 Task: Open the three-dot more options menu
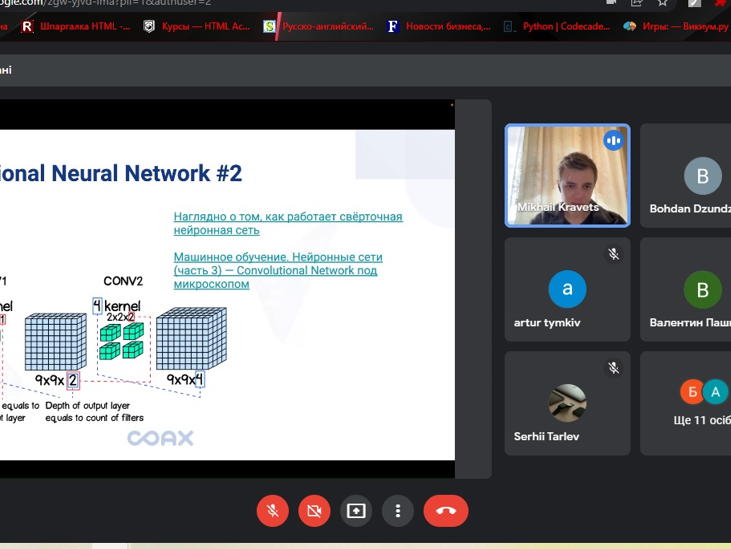point(398,511)
